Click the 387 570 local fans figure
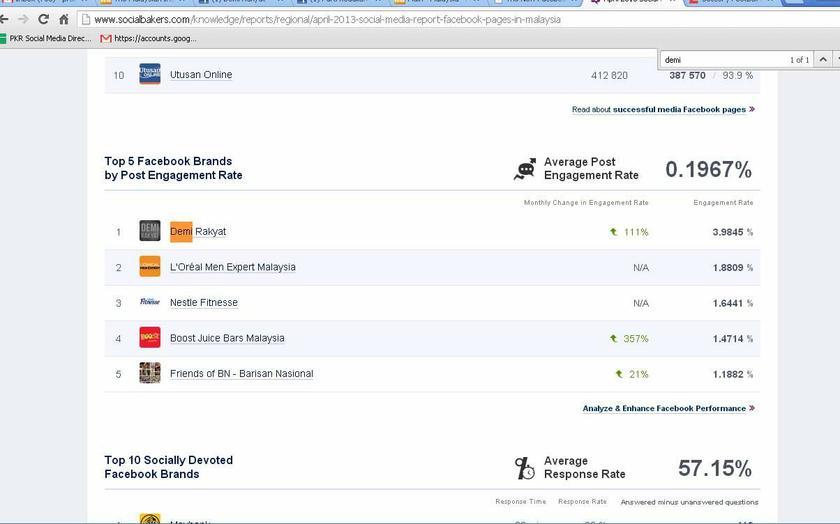The width and height of the screenshot is (840, 524). (687, 76)
